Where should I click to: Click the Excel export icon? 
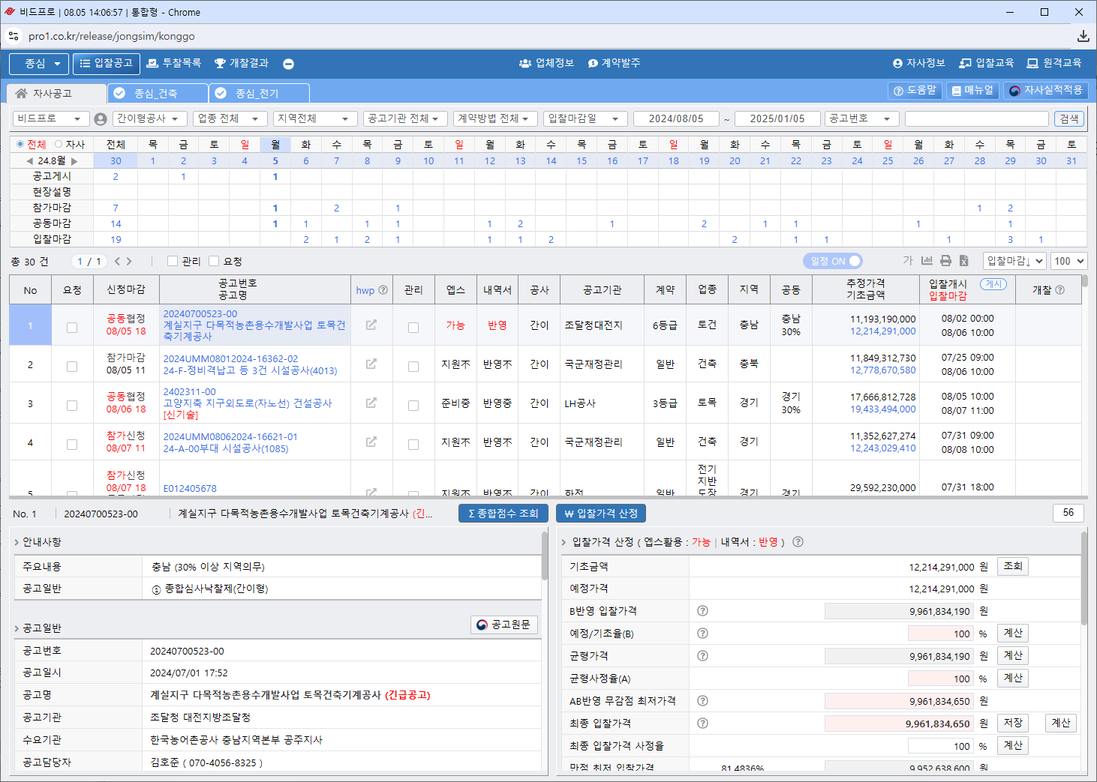pyautogui.click(x=964, y=261)
